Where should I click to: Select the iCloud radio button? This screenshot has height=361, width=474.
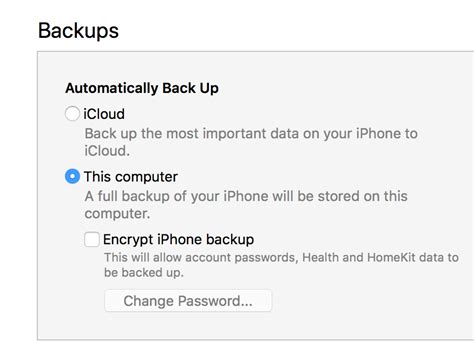click(72, 114)
